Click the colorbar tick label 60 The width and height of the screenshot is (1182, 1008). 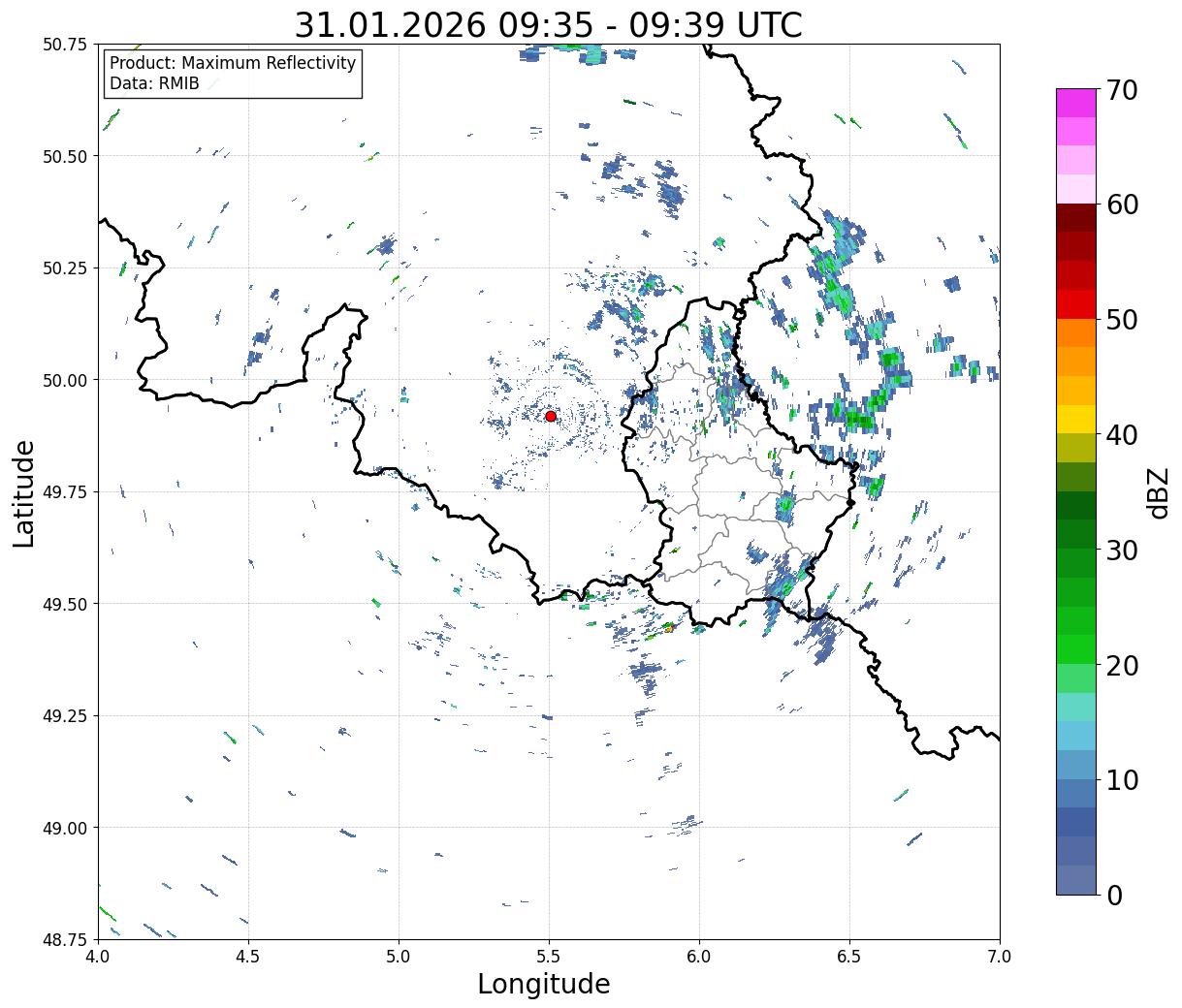tap(1121, 205)
